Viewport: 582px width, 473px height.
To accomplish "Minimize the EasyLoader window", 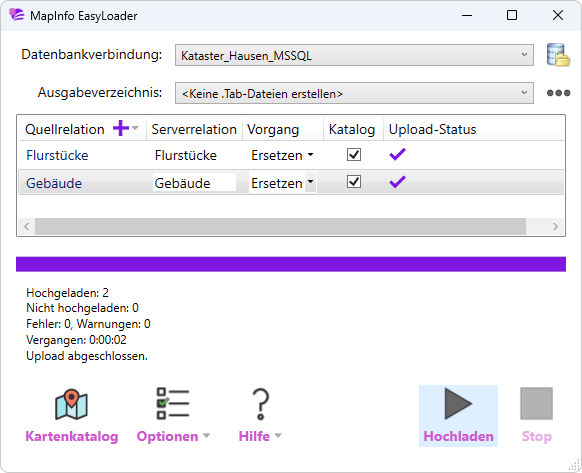I will pos(467,15).
